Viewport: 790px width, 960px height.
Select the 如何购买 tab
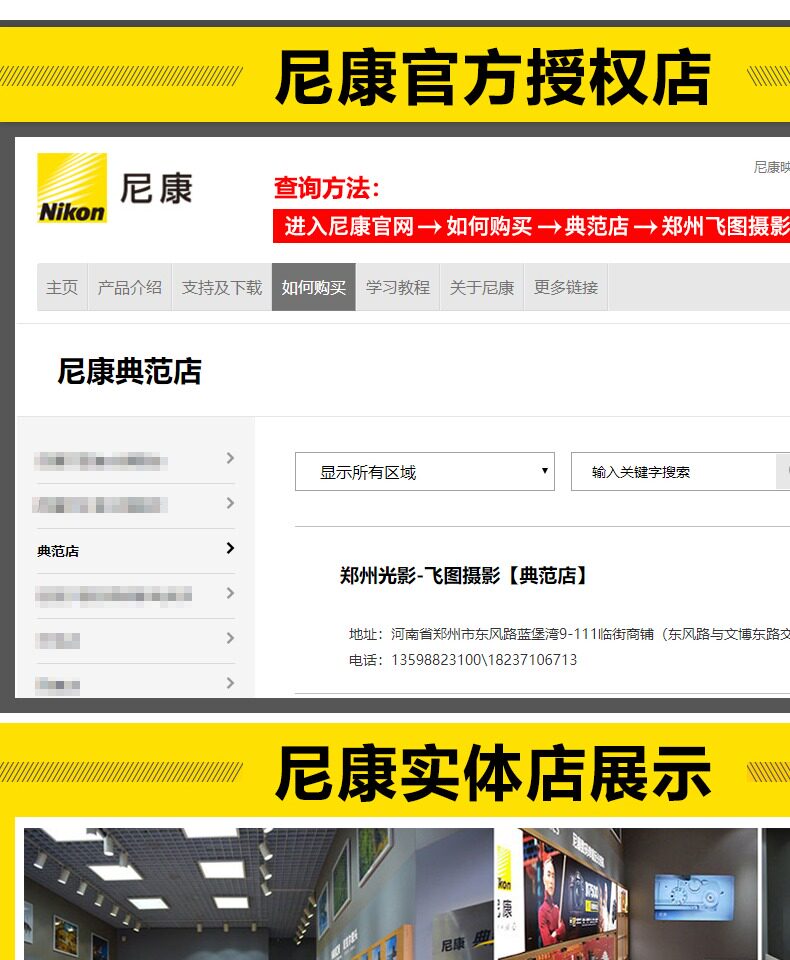pos(314,287)
